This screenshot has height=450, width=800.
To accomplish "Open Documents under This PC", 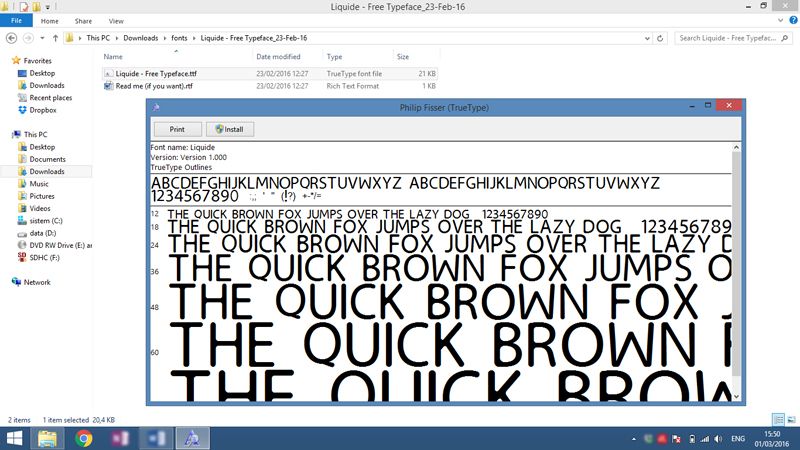I will coord(47,159).
